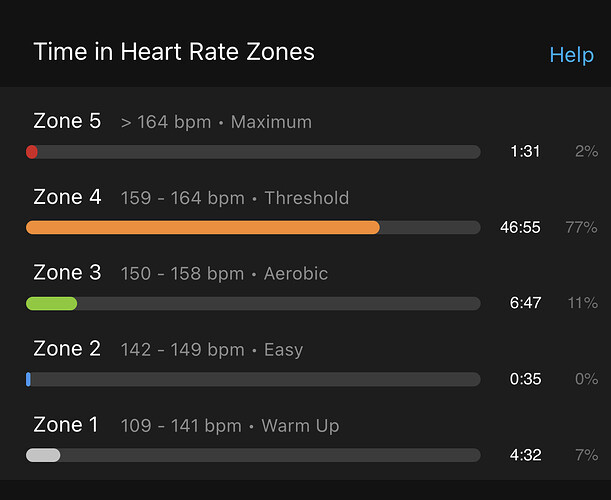Click the Time in Heart Rate Zones title
The image size is (611, 500).
tap(174, 51)
